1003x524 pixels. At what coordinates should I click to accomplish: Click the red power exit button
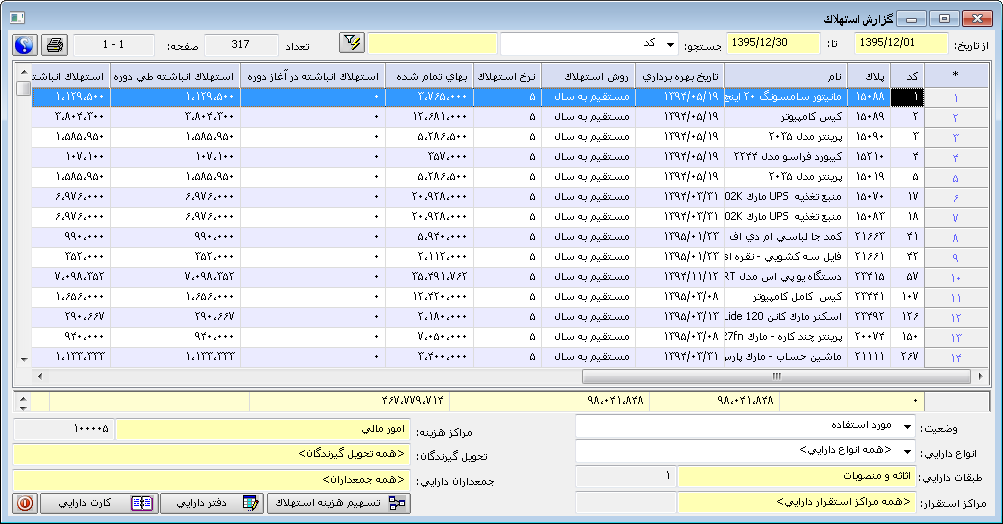(x=25, y=503)
